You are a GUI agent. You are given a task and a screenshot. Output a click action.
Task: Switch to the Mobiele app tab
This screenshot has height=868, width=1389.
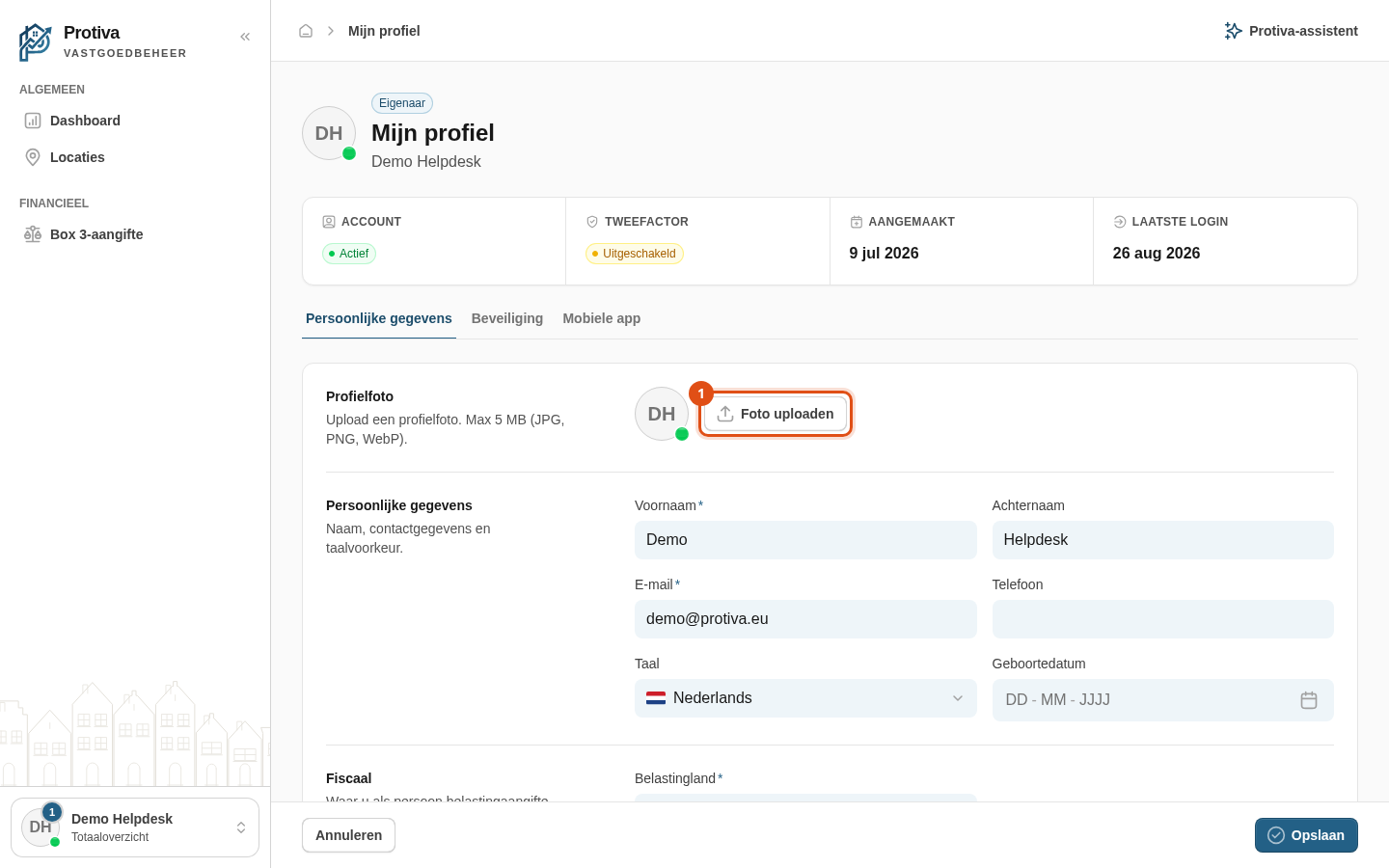[x=602, y=318]
